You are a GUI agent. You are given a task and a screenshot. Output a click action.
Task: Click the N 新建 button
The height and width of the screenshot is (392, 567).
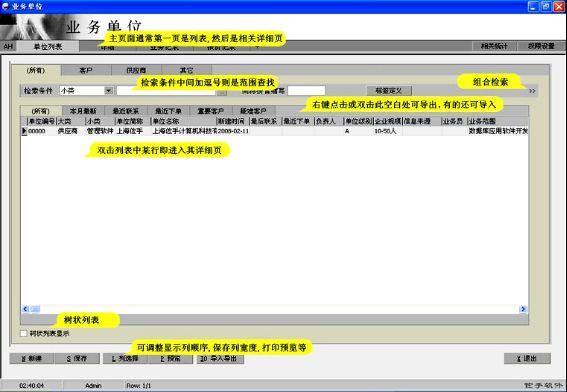[32, 358]
